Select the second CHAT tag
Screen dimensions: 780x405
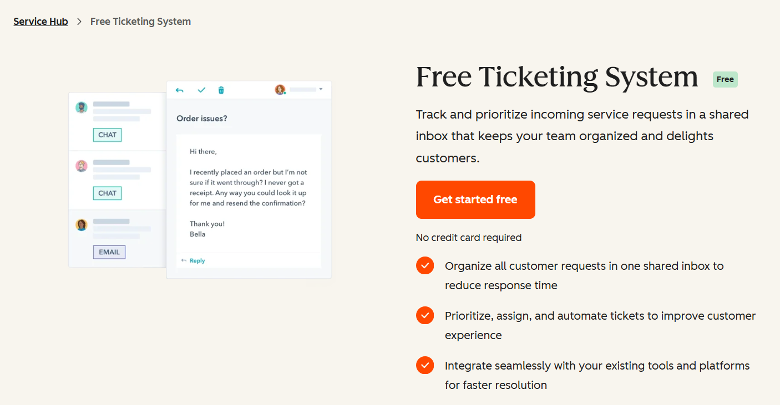tap(107, 193)
